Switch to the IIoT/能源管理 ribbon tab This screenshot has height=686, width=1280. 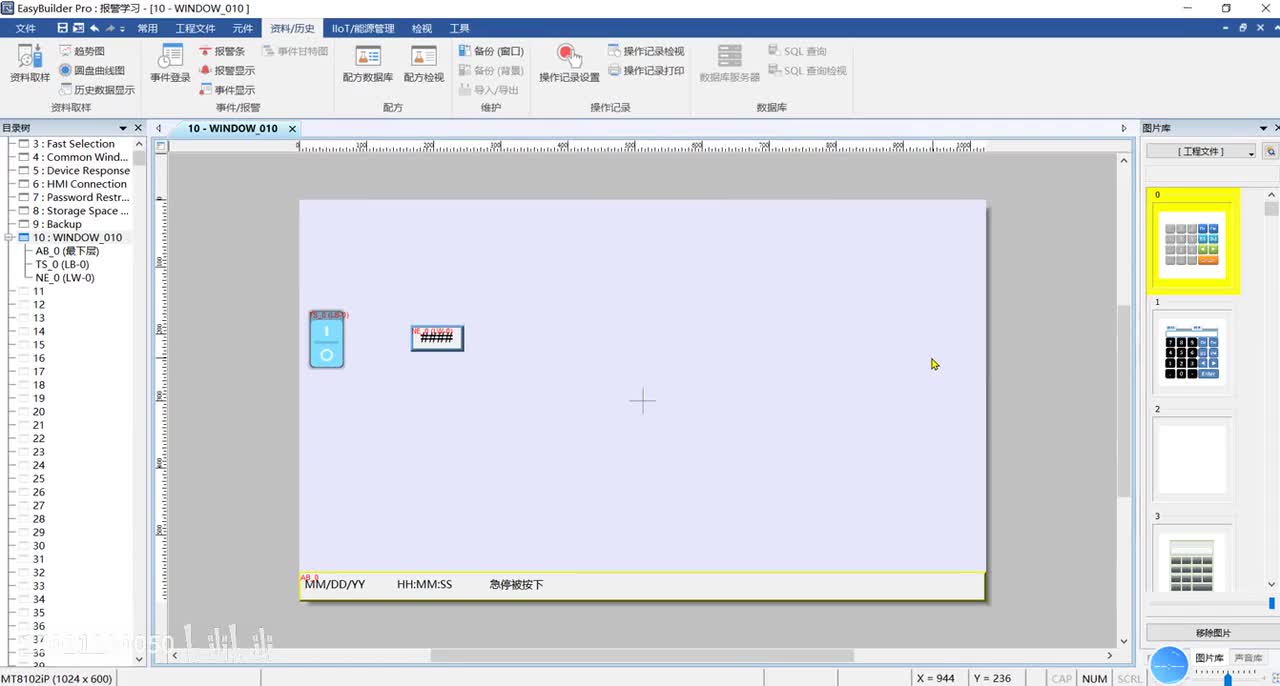363,28
